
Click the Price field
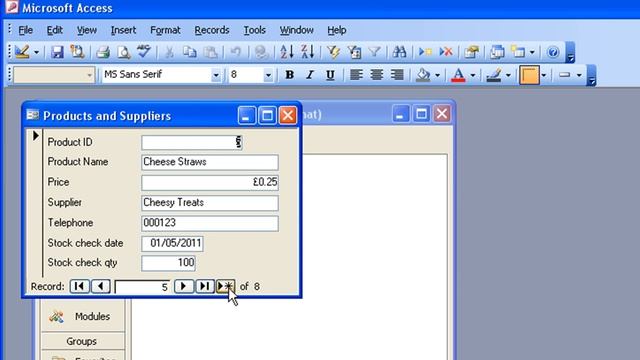click(210, 182)
